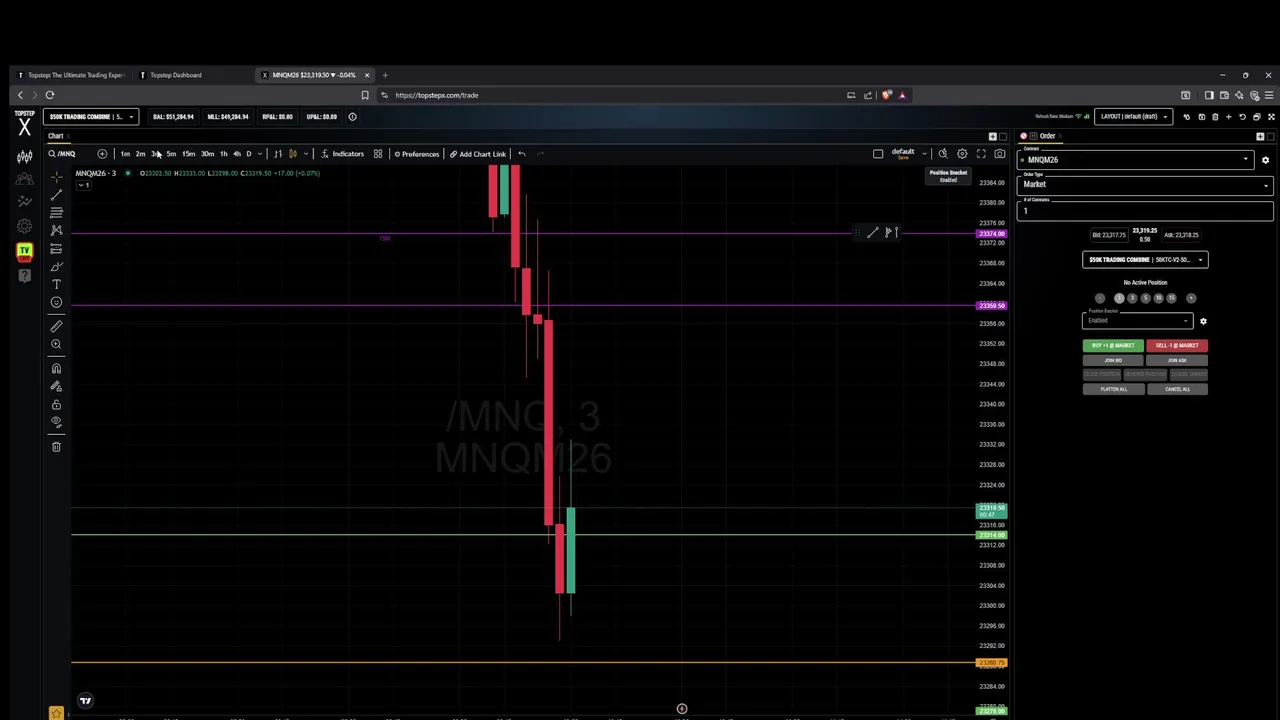This screenshot has height=720, width=1280.
Task: Switch chart to the 15m timeframe
Action: pyautogui.click(x=188, y=154)
